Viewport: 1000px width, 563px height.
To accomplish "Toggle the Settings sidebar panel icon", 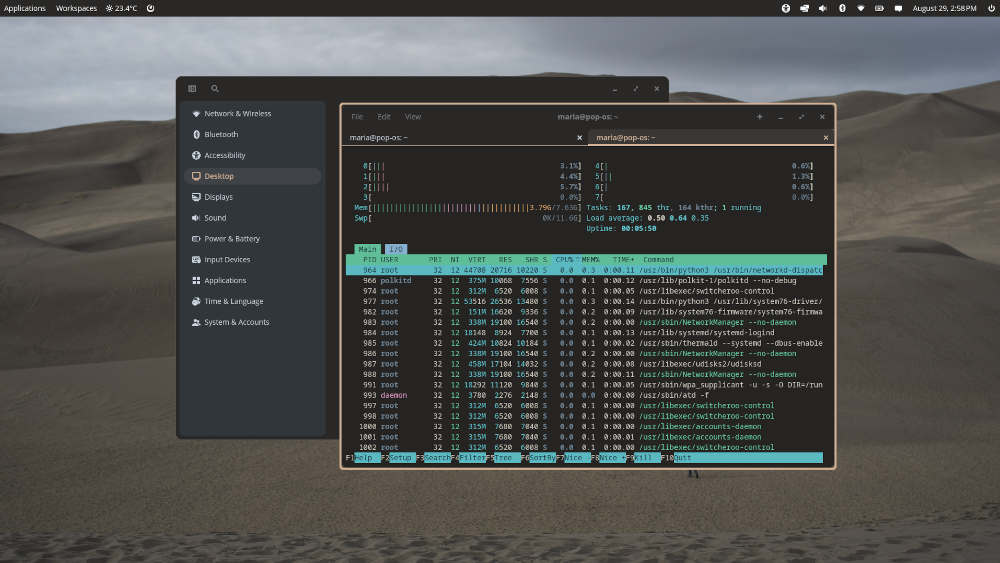I will coord(192,89).
